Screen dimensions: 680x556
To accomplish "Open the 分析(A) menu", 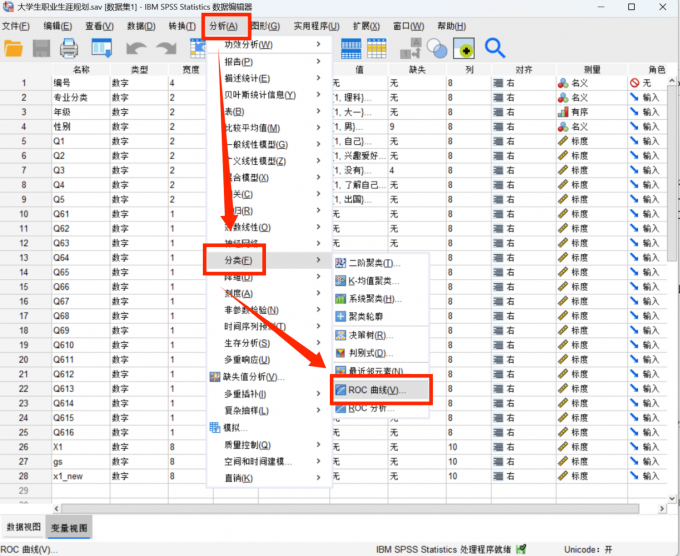I will tap(224, 26).
